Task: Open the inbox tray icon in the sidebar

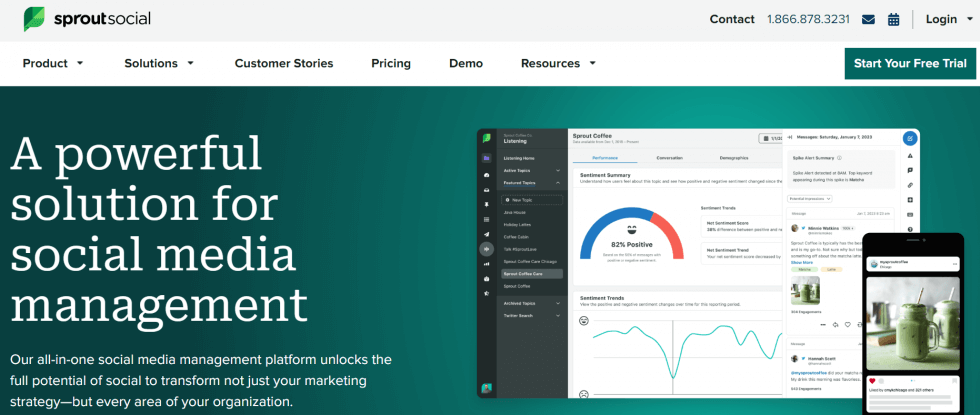Action: coord(486,189)
